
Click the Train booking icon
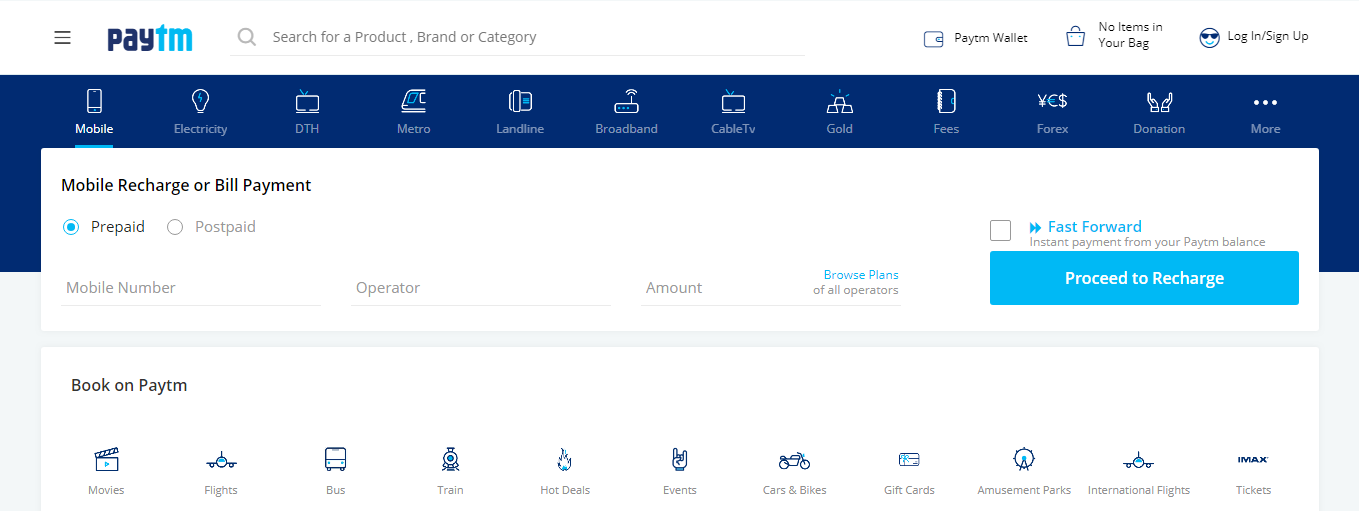coord(450,459)
